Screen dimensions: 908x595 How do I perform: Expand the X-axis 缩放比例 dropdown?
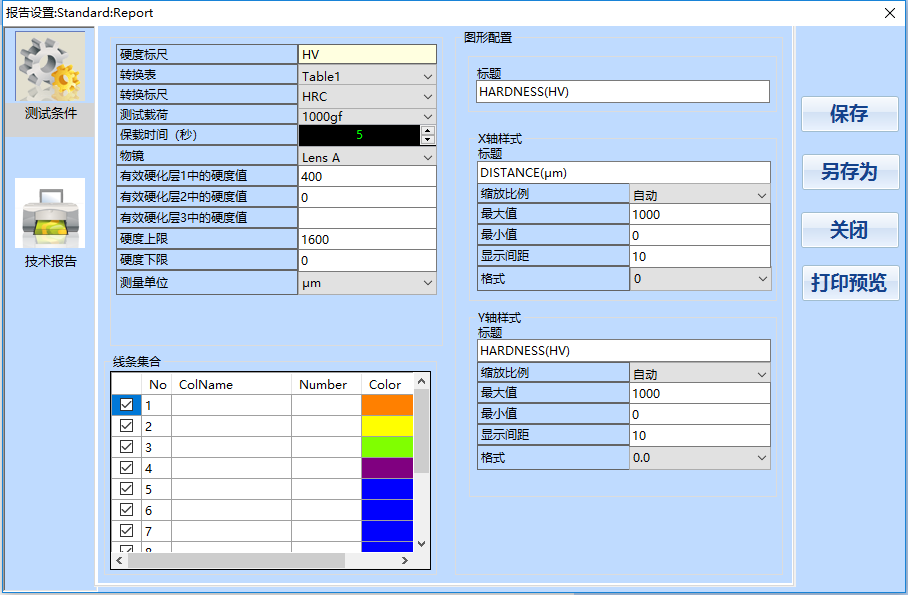(x=761, y=195)
